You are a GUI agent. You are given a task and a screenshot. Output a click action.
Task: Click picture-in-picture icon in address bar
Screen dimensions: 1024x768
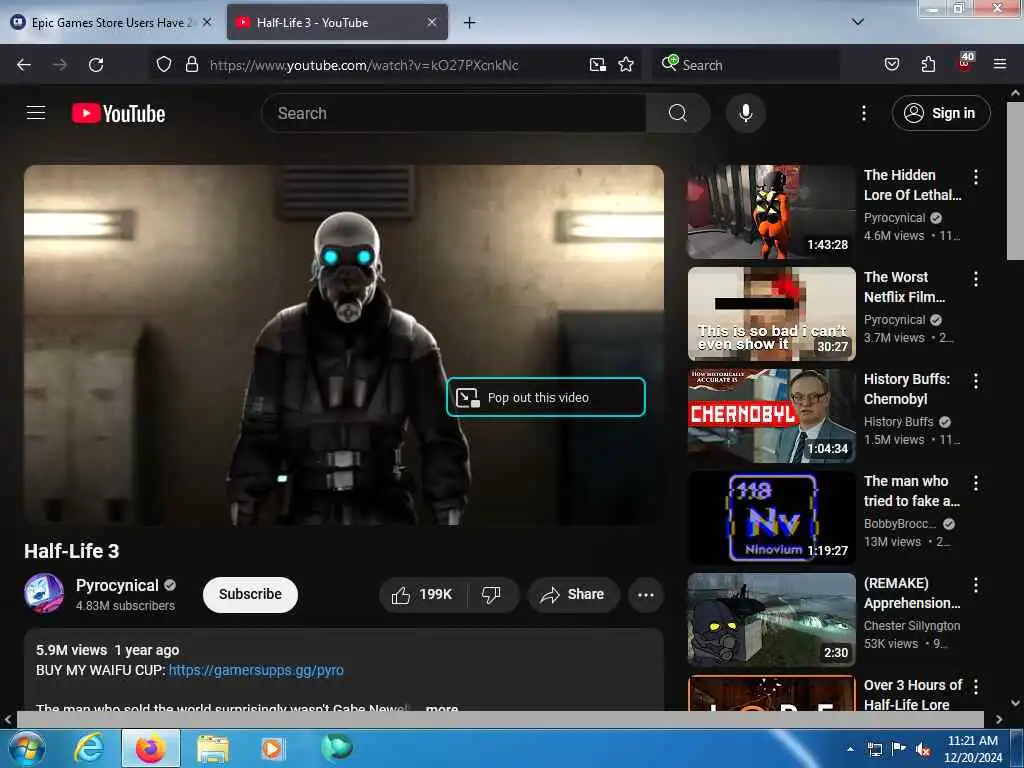(598, 64)
